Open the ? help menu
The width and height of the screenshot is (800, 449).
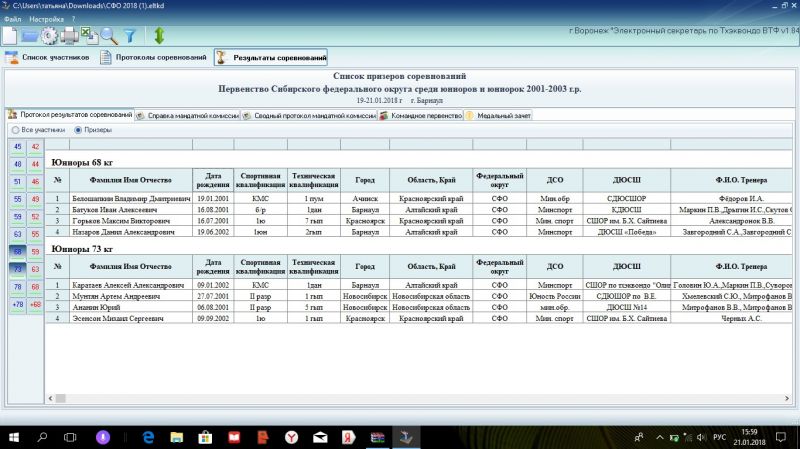point(73,19)
